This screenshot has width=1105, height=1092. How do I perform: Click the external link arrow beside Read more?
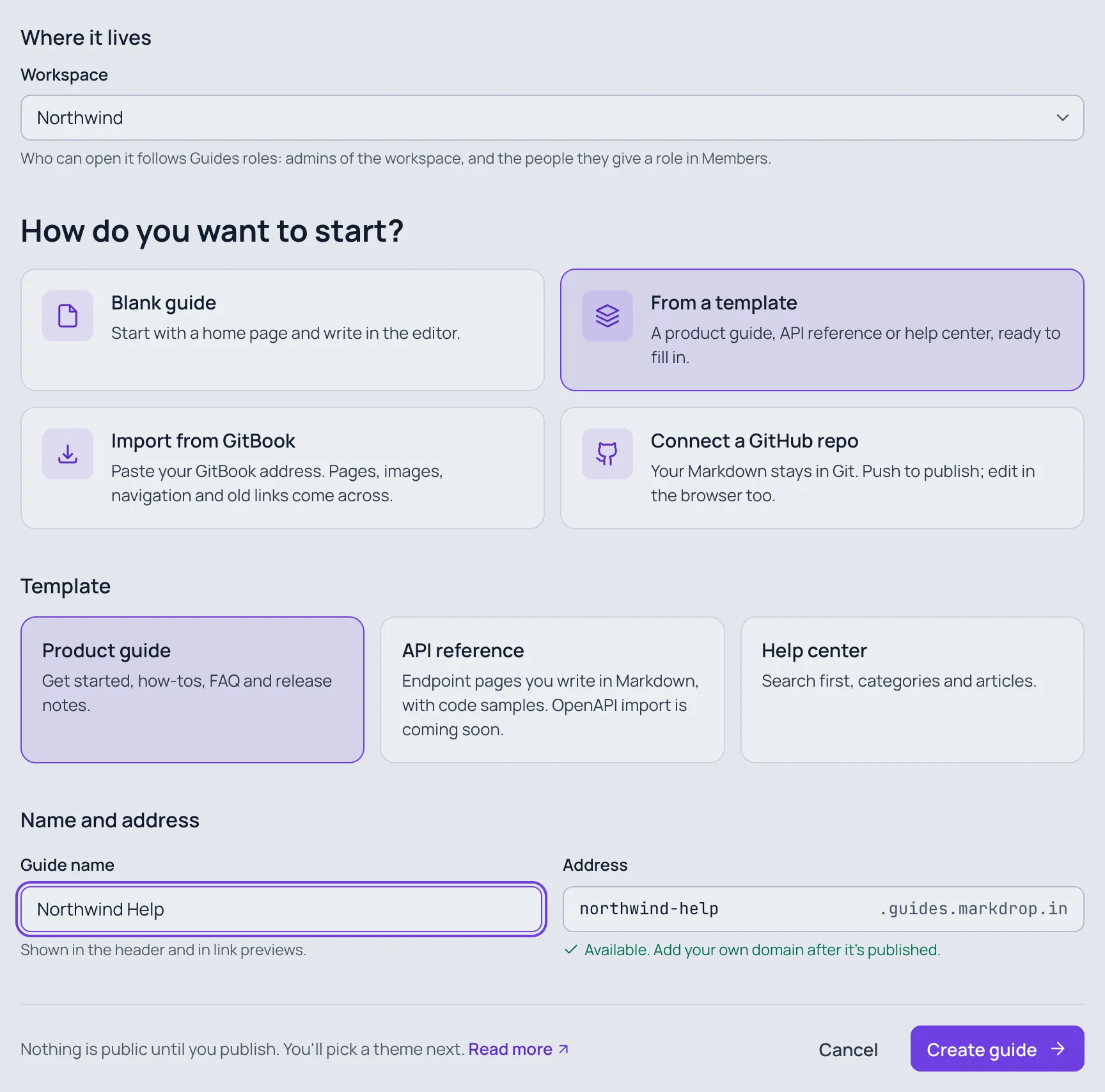pos(563,1049)
